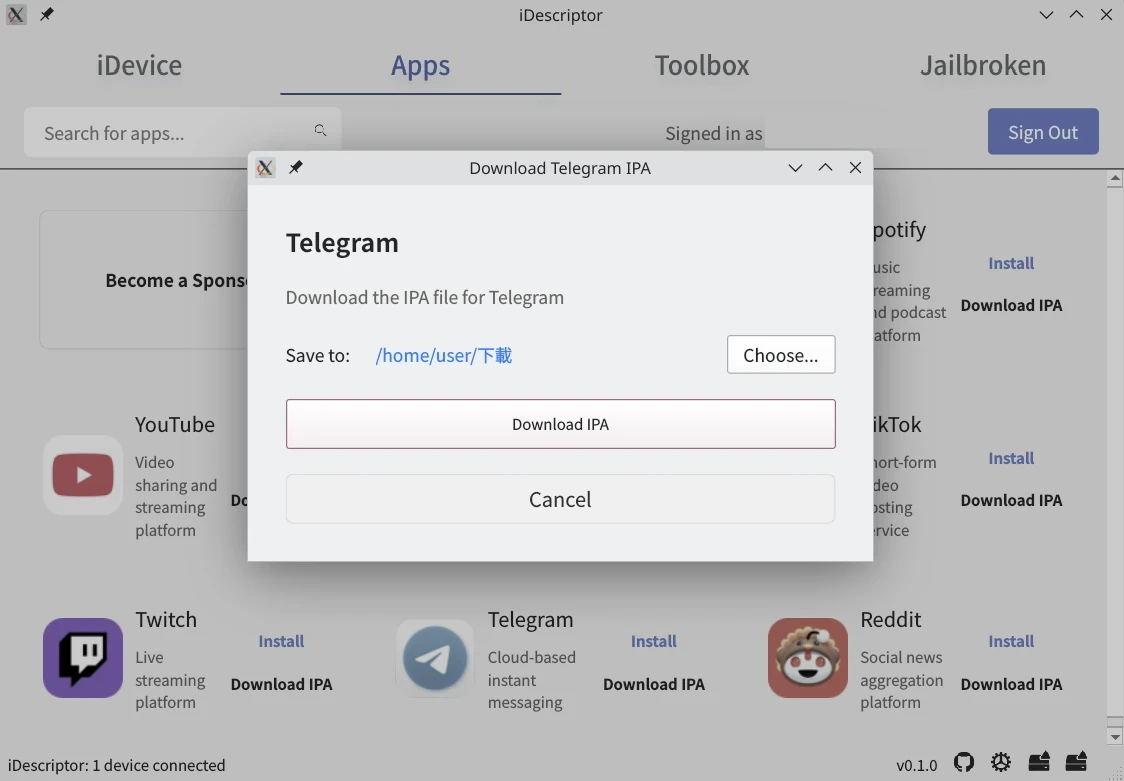Click the Telegram heading in dialog
The width and height of the screenshot is (1124, 781).
click(342, 243)
